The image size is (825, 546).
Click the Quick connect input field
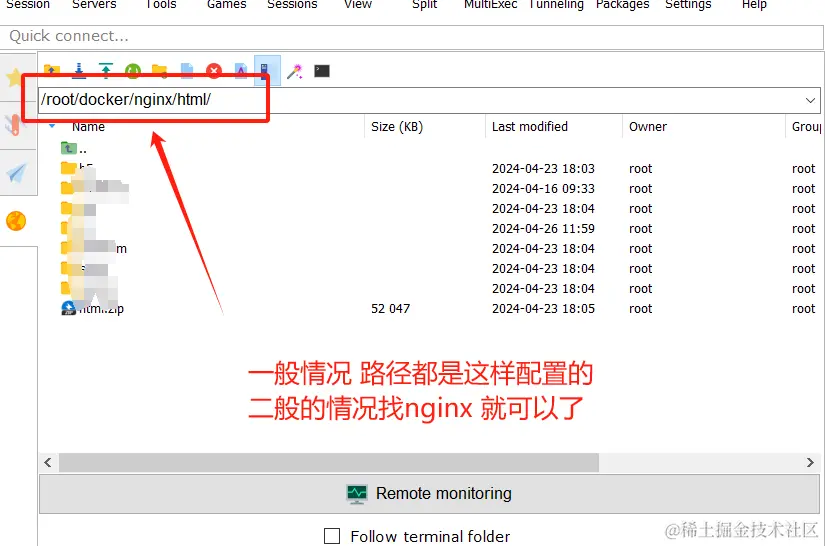pos(412,36)
